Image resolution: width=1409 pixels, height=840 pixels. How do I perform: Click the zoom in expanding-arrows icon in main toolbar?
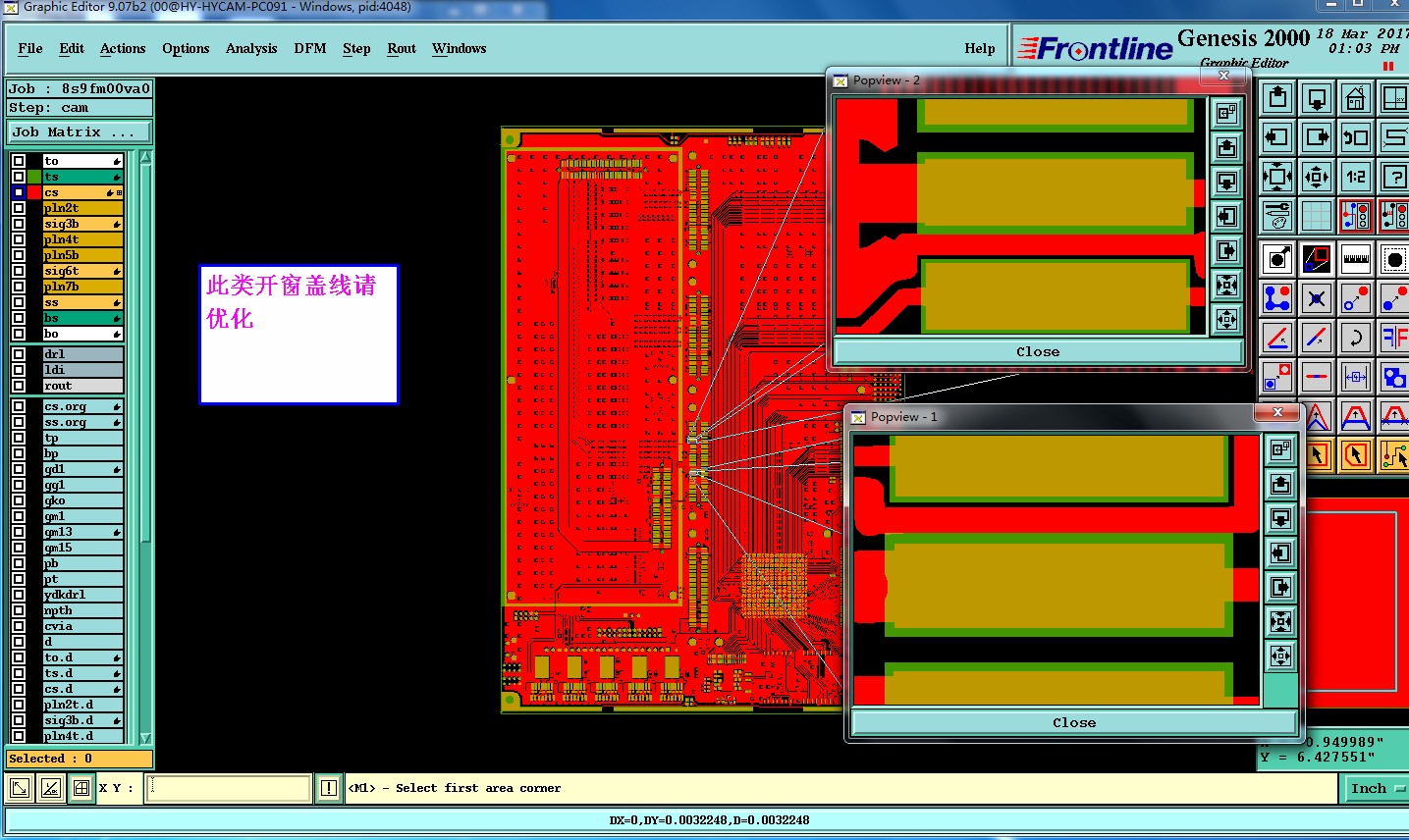[x=1277, y=177]
